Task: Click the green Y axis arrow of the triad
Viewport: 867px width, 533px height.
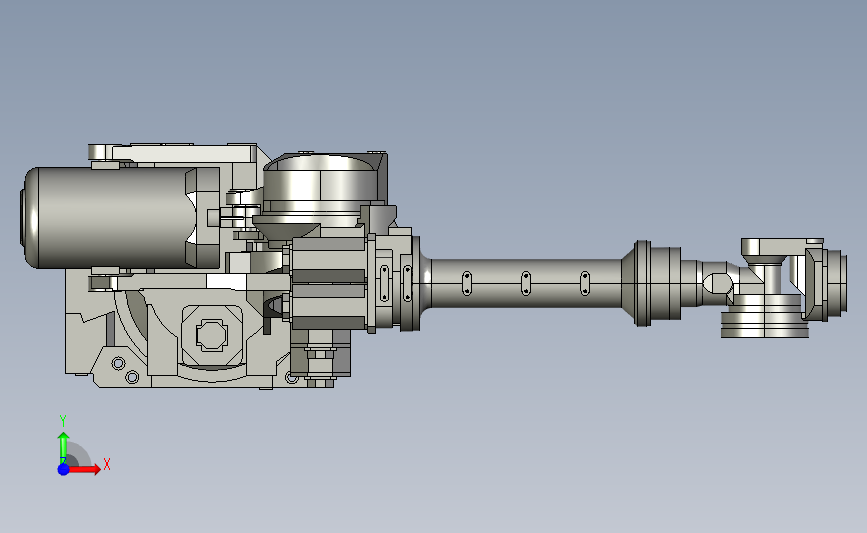Action: tap(64, 448)
